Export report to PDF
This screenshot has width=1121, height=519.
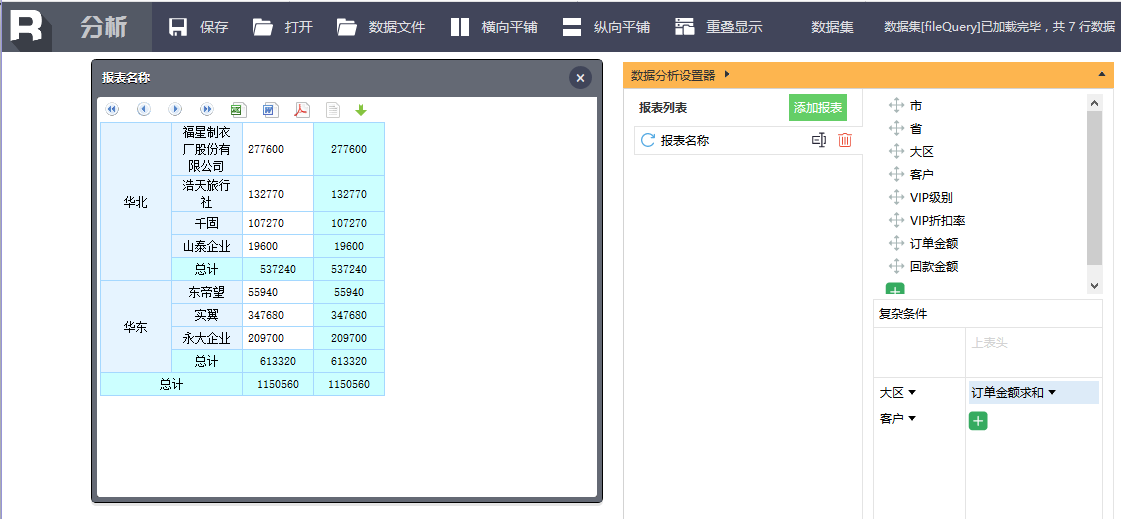(x=301, y=109)
